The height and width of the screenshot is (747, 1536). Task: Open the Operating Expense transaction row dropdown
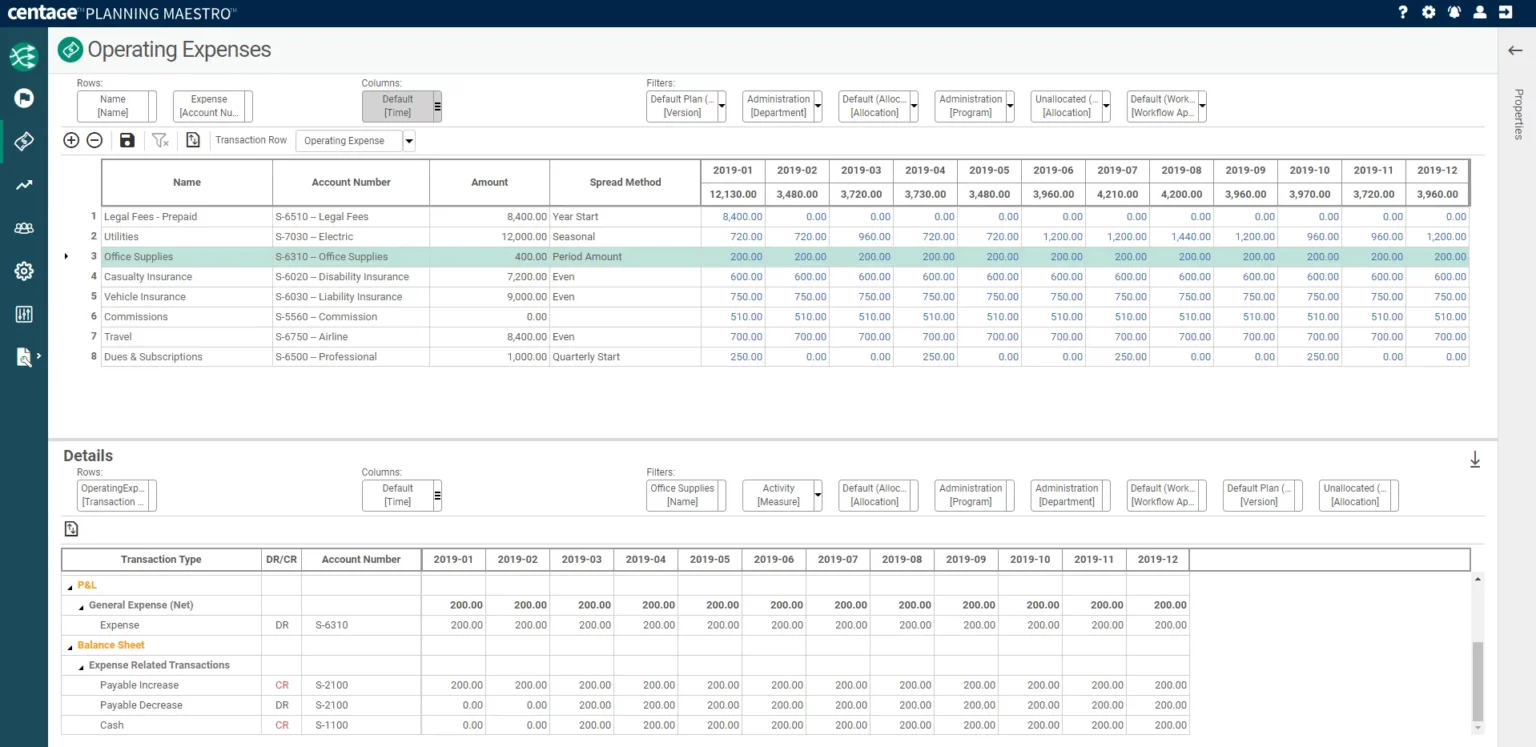[x=407, y=140]
